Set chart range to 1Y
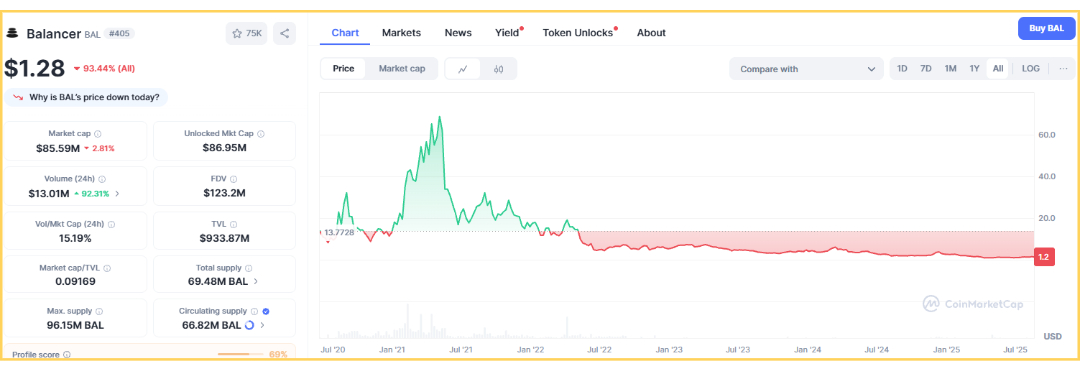 [x=974, y=68]
